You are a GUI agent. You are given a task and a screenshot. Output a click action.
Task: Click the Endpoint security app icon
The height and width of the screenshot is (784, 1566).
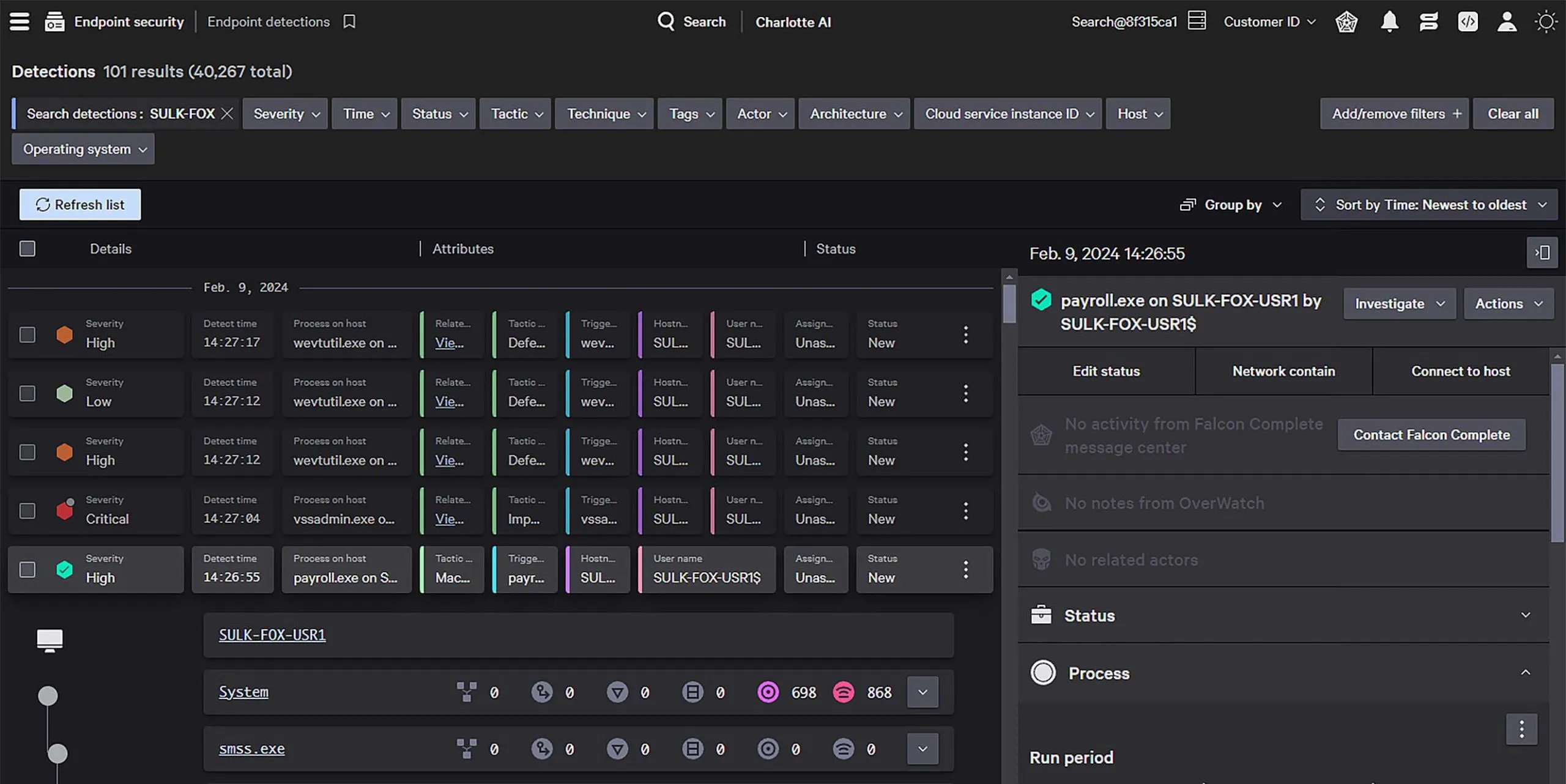point(54,22)
